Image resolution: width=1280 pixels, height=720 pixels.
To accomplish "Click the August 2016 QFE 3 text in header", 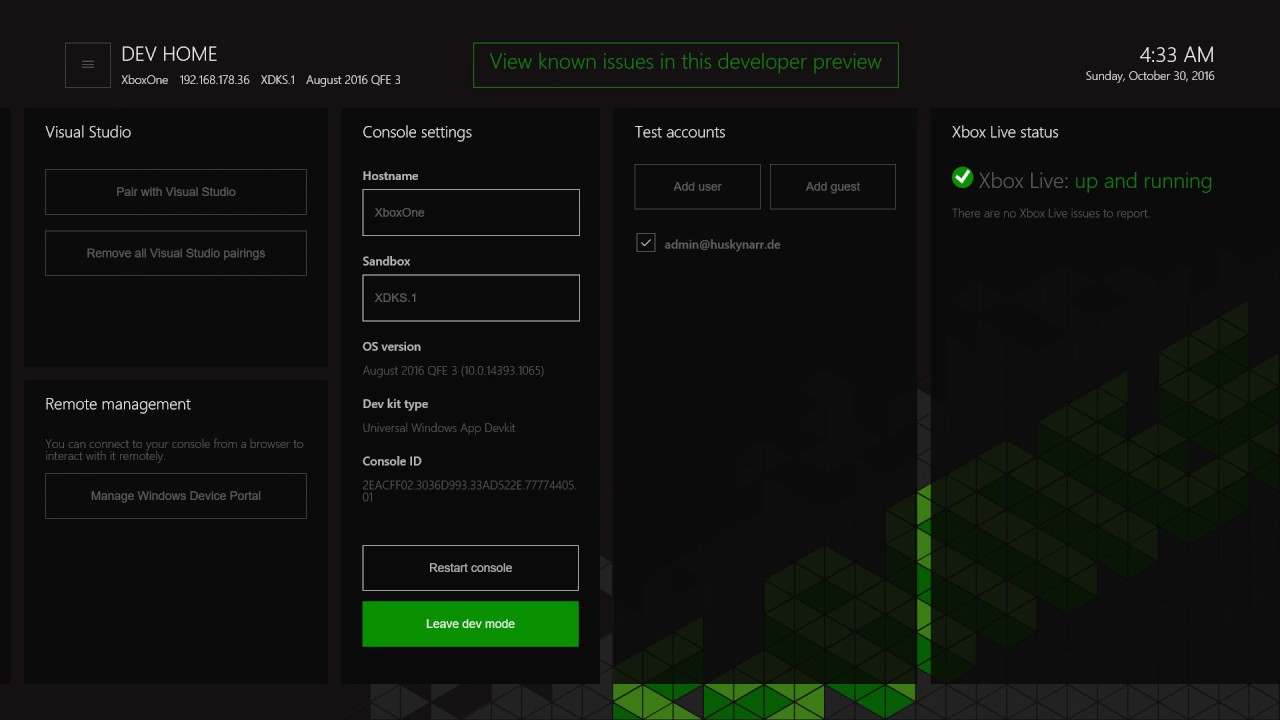I will 353,80.
